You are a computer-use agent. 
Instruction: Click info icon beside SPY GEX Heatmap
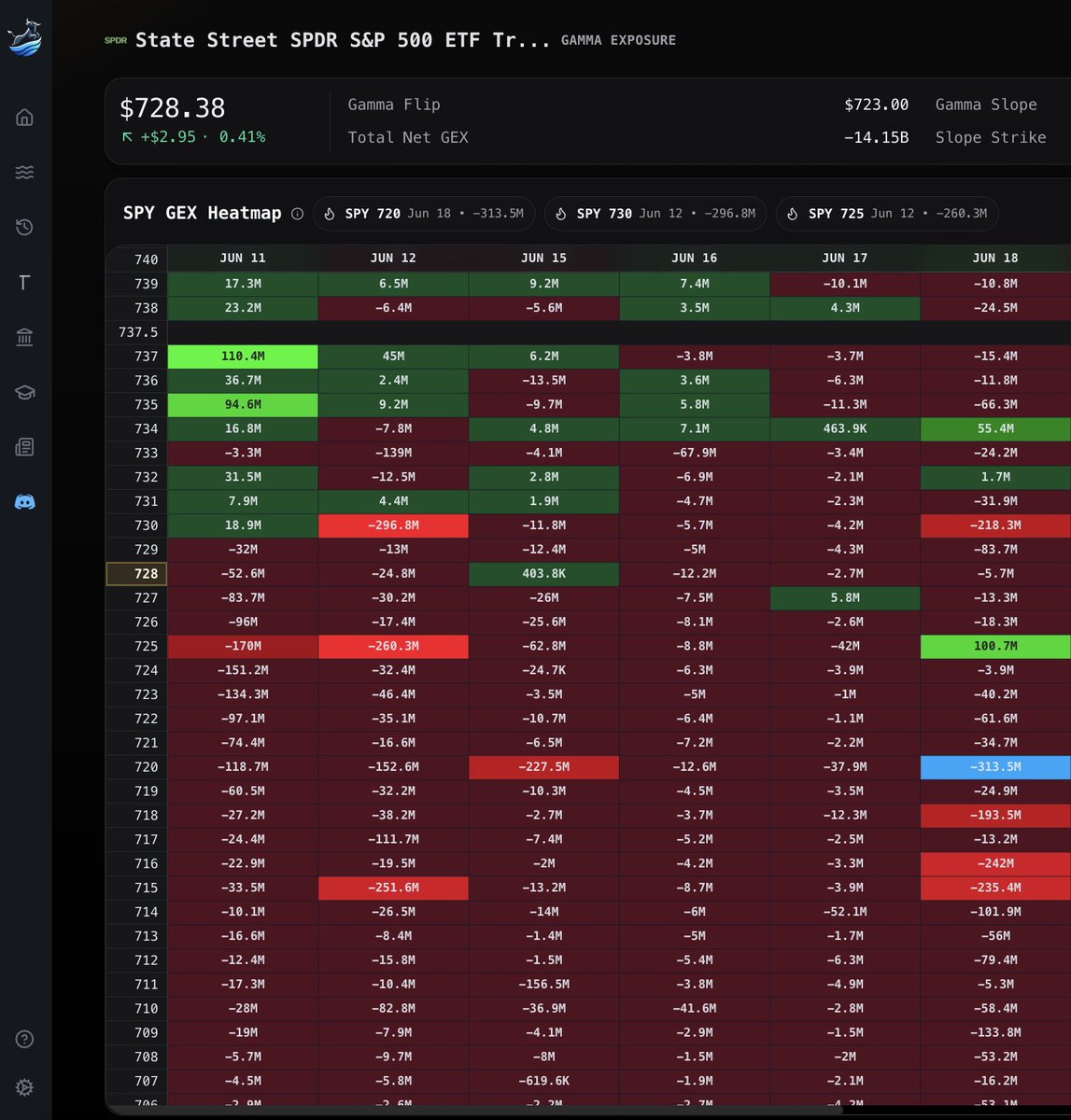point(297,214)
